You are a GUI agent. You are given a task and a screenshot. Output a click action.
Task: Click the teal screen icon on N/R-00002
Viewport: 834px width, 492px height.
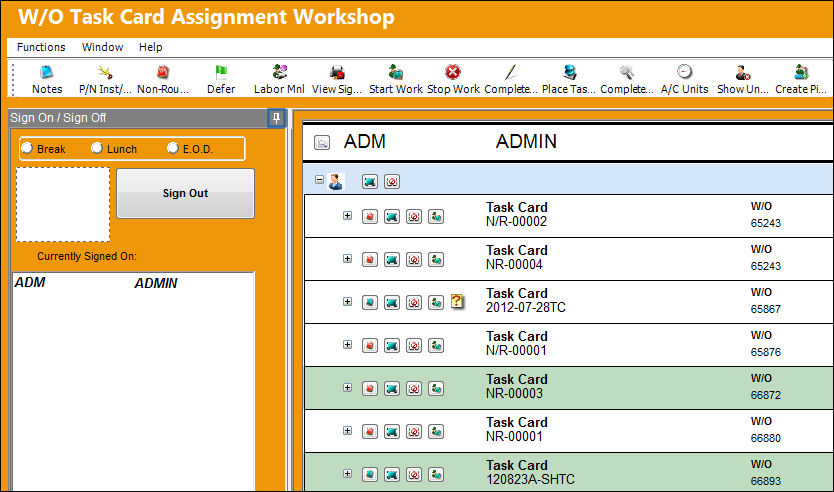coord(392,216)
